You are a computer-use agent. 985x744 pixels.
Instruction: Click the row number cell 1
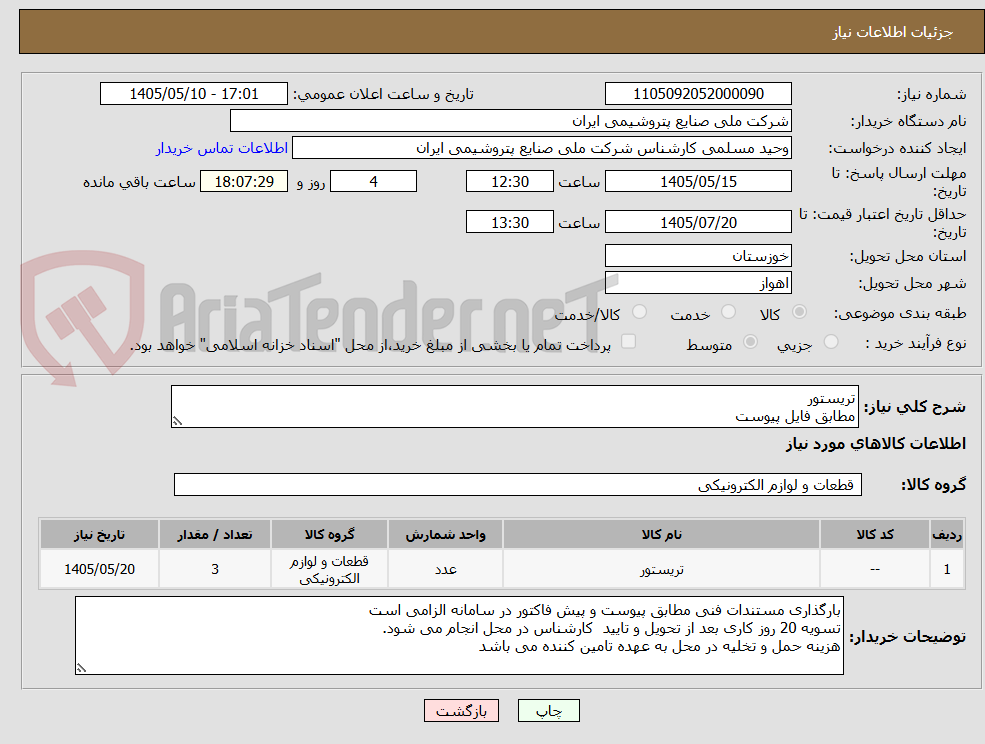pos(947,569)
